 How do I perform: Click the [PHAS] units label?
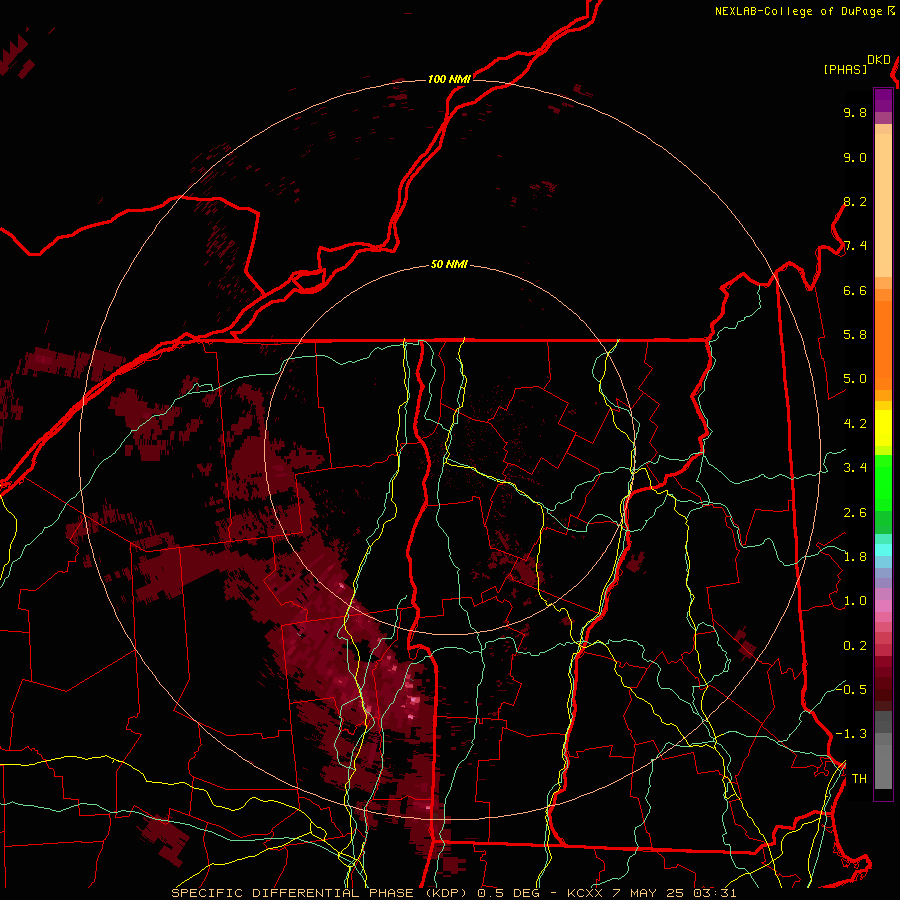pos(845,70)
